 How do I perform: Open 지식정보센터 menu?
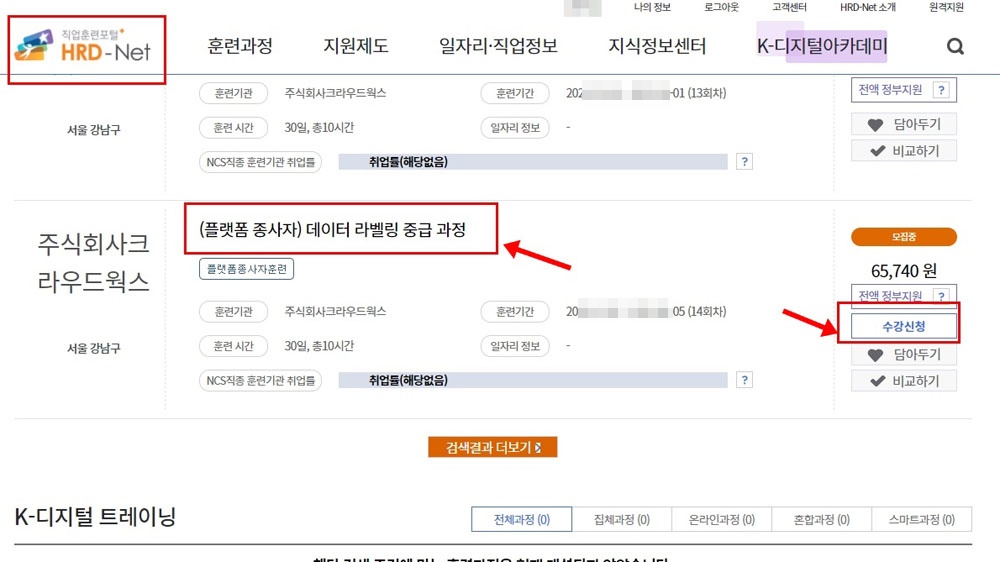tap(657, 46)
